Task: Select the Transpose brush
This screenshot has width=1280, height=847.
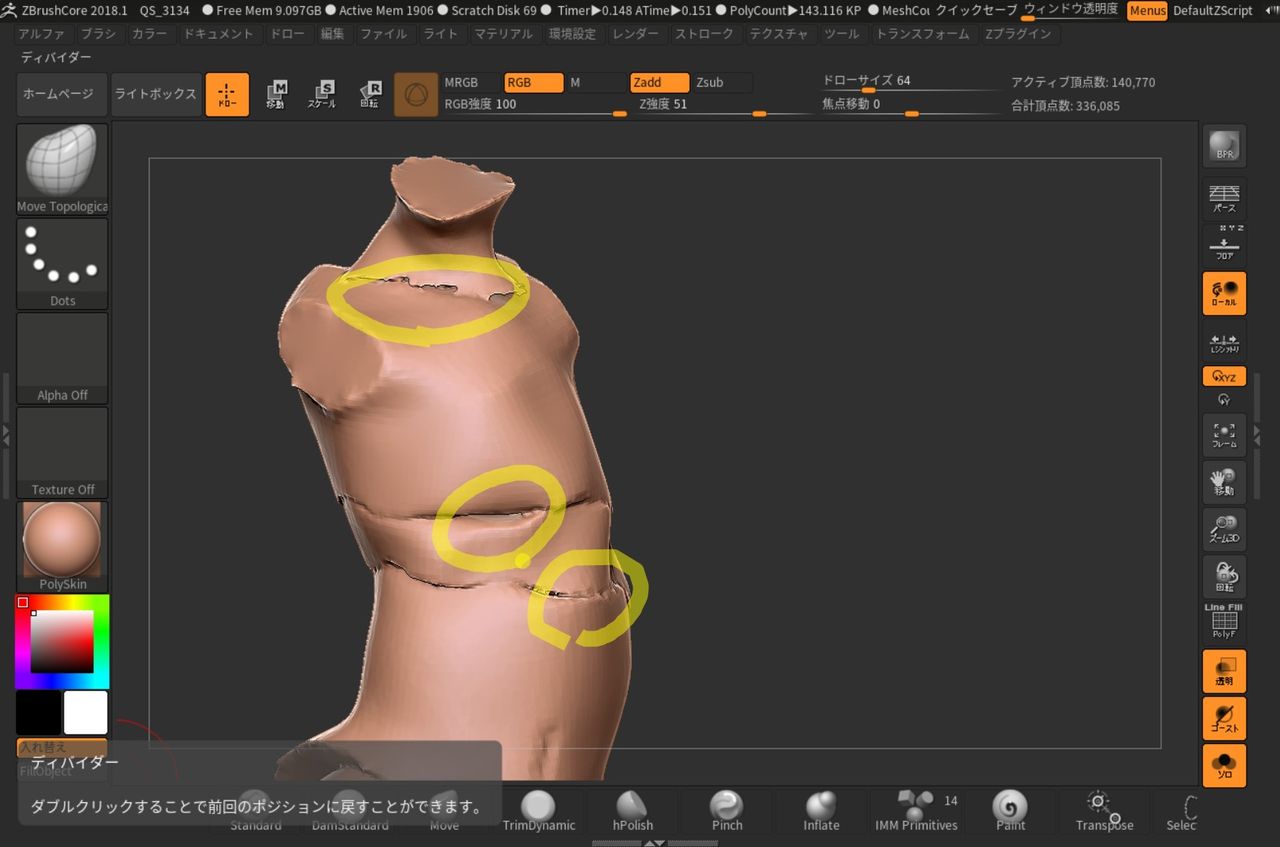Action: (x=1104, y=811)
